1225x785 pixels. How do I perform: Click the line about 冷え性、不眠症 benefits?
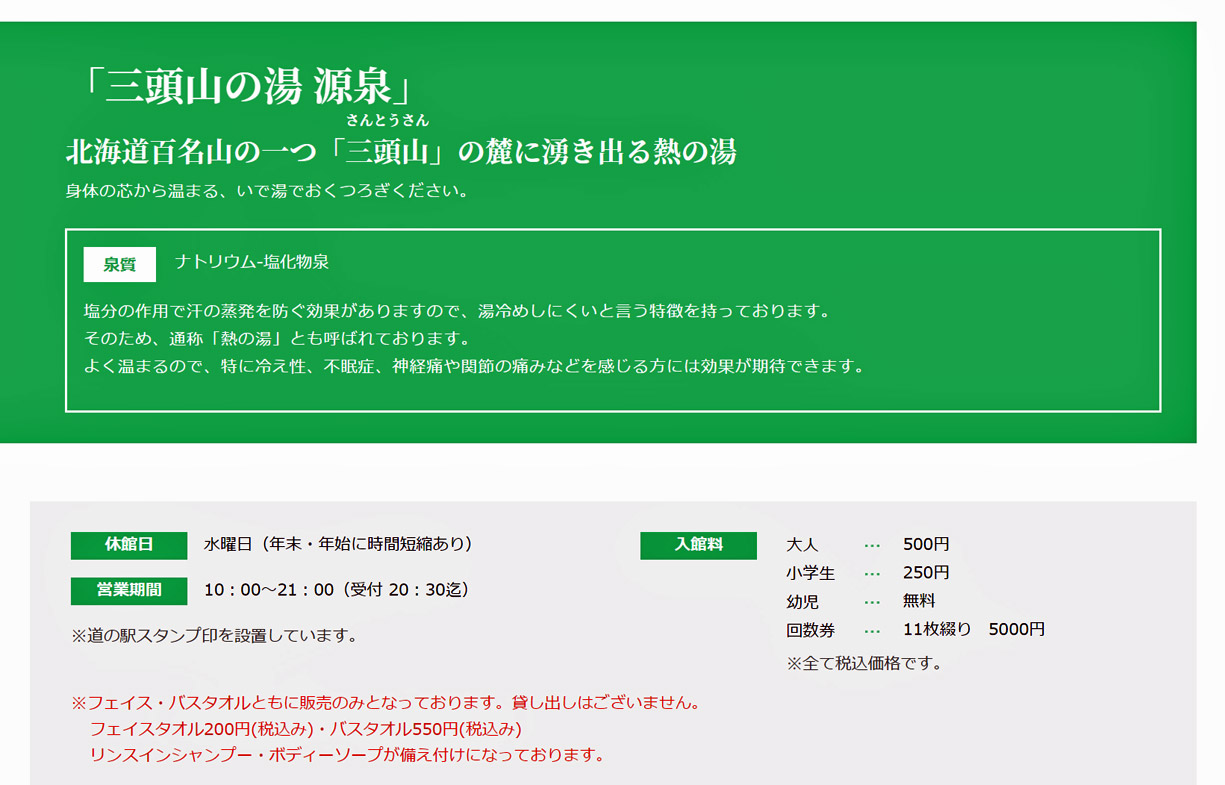pyautogui.click(x=473, y=366)
